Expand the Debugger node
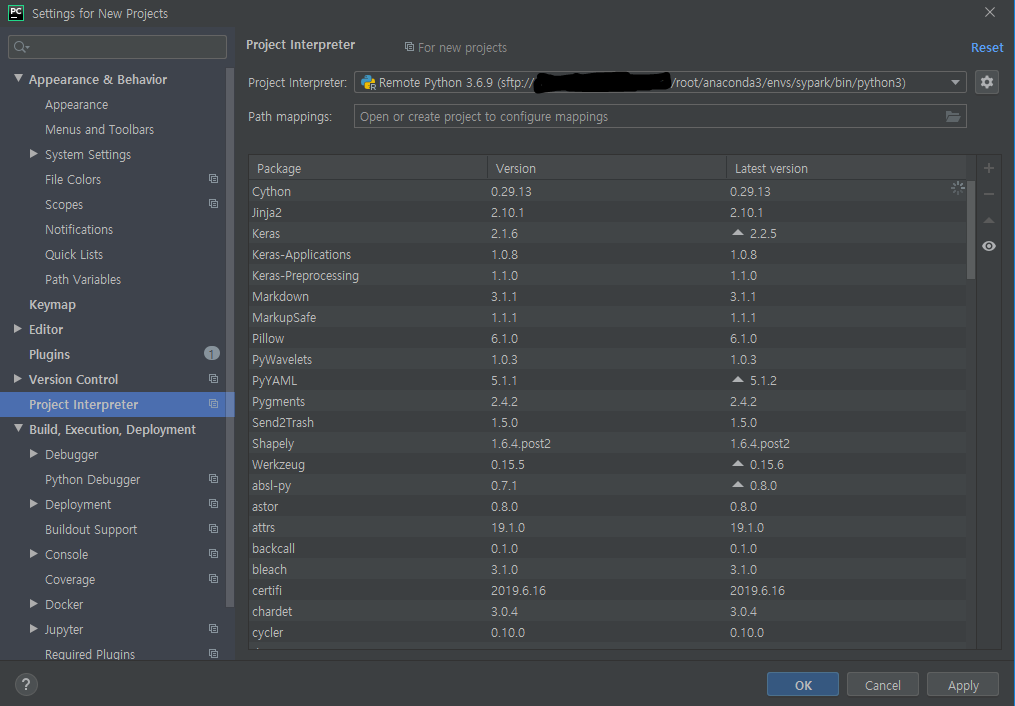 tap(34, 454)
